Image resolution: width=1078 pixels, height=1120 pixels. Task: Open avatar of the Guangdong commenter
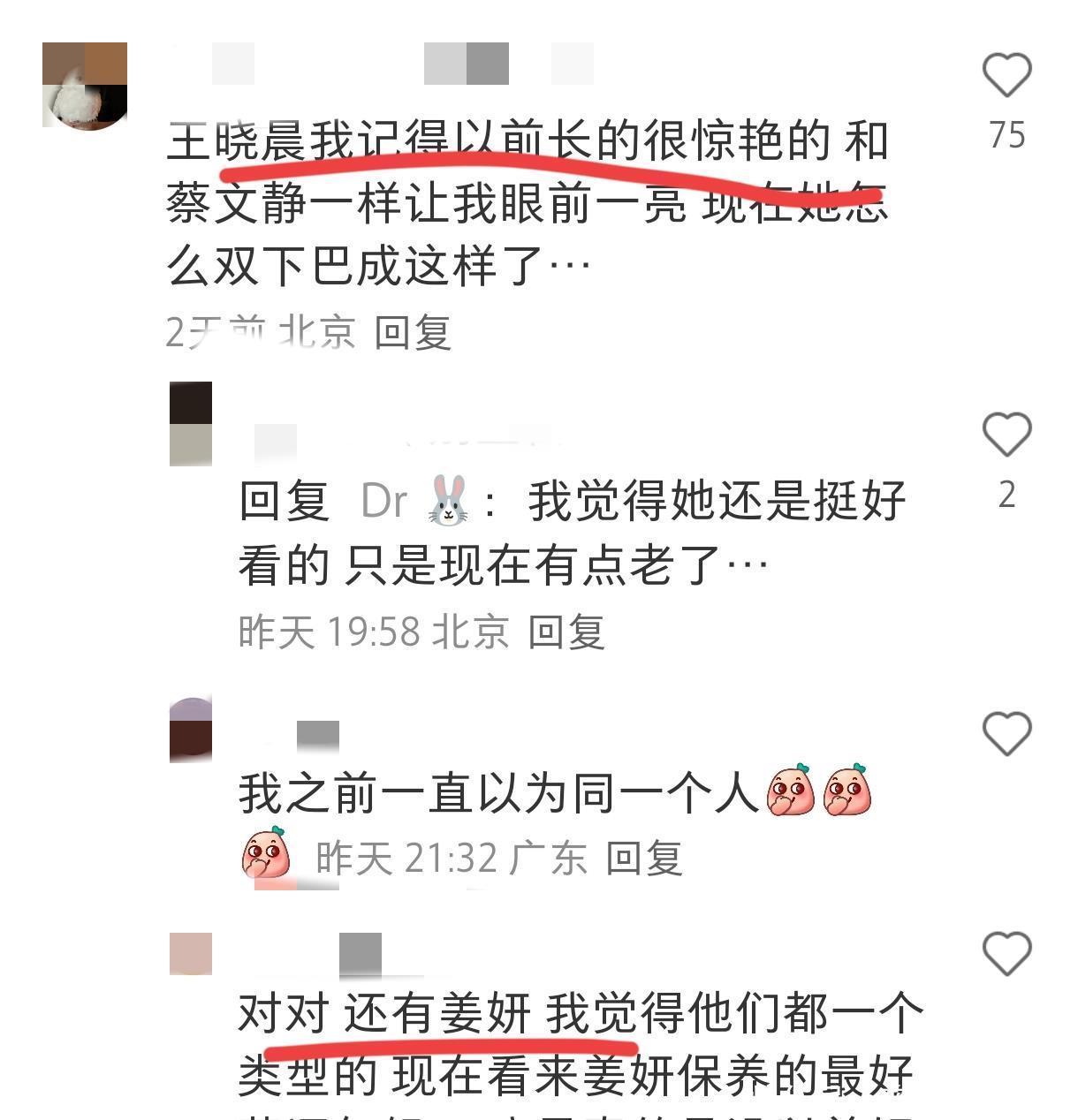(x=191, y=730)
